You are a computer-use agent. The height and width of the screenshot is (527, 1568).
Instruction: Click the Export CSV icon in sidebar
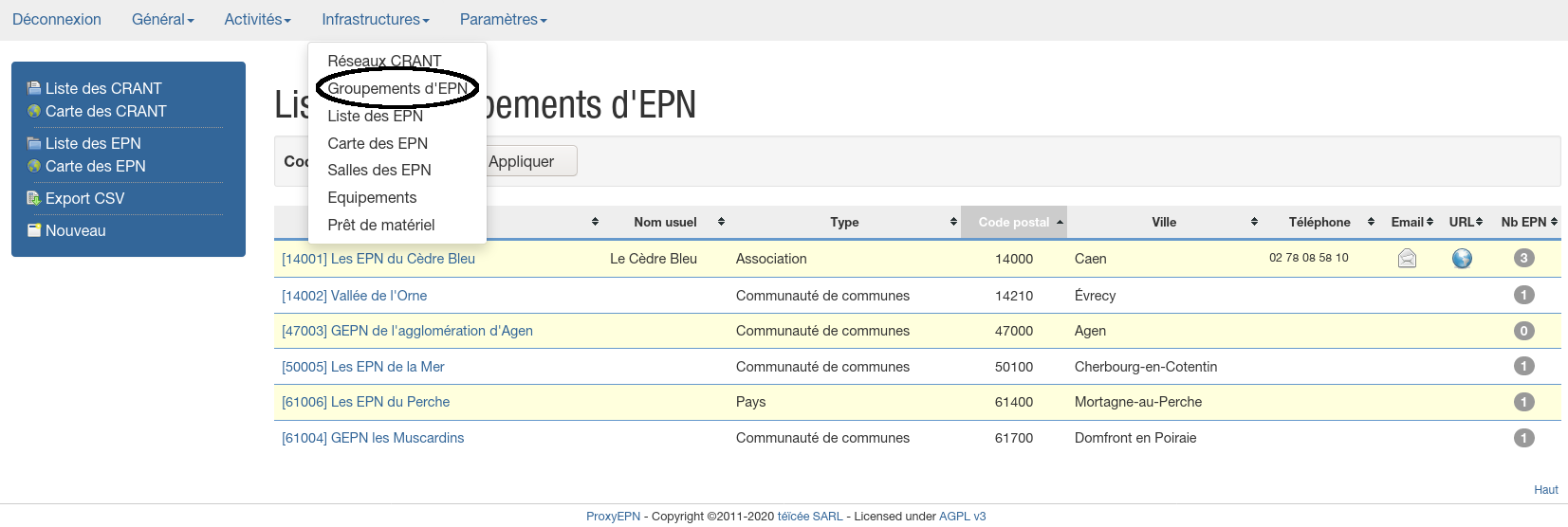[x=34, y=198]
